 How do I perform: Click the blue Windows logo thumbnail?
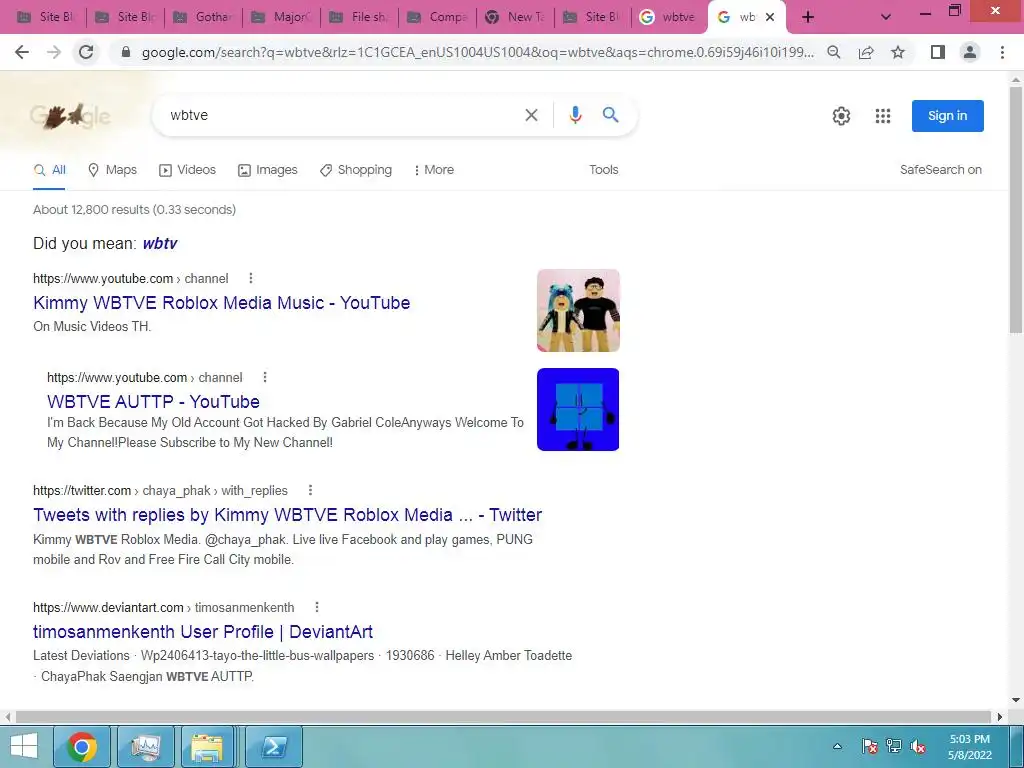[x=578, y=409]
